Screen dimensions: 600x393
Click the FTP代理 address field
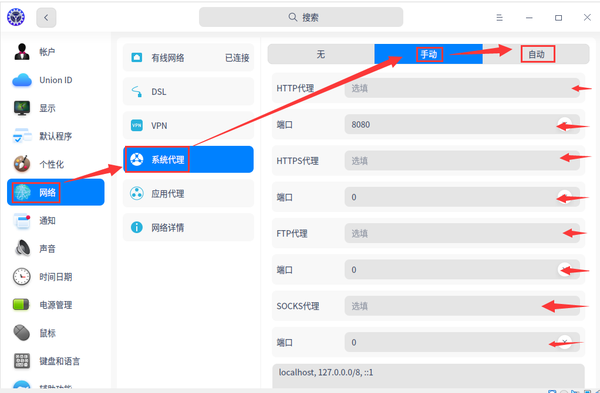pos(462,233)
